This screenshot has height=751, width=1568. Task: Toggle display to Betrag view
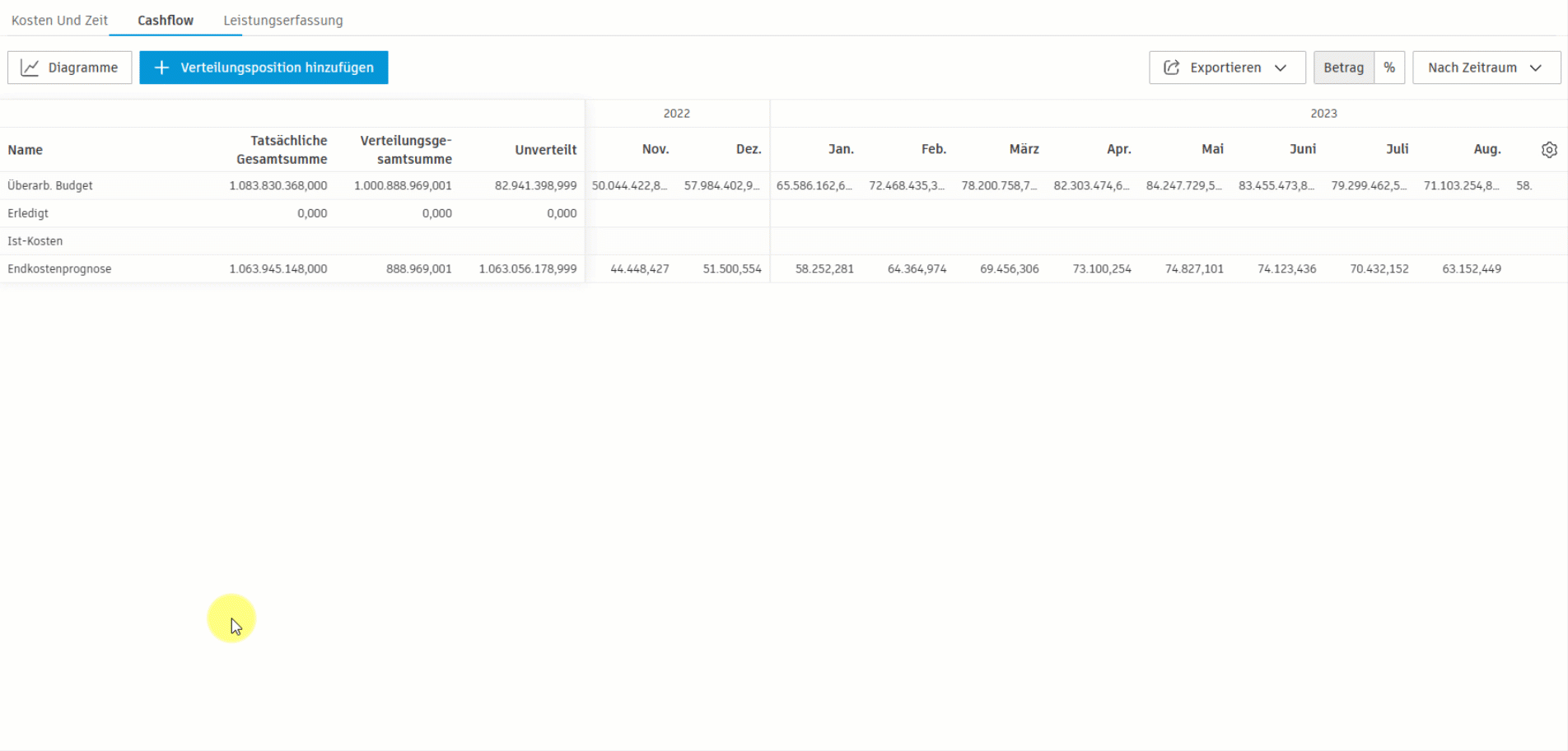1343,68
